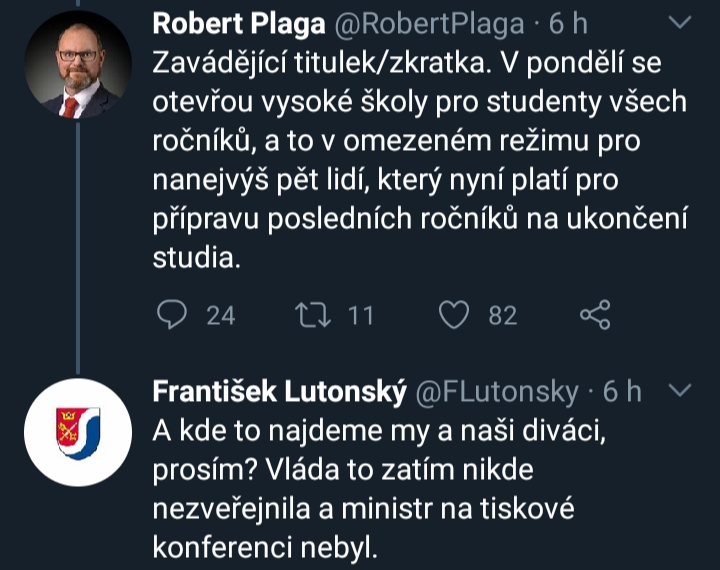Click the reply speech bubble icon
720x570 pixels.
click(x=172, y=315)
